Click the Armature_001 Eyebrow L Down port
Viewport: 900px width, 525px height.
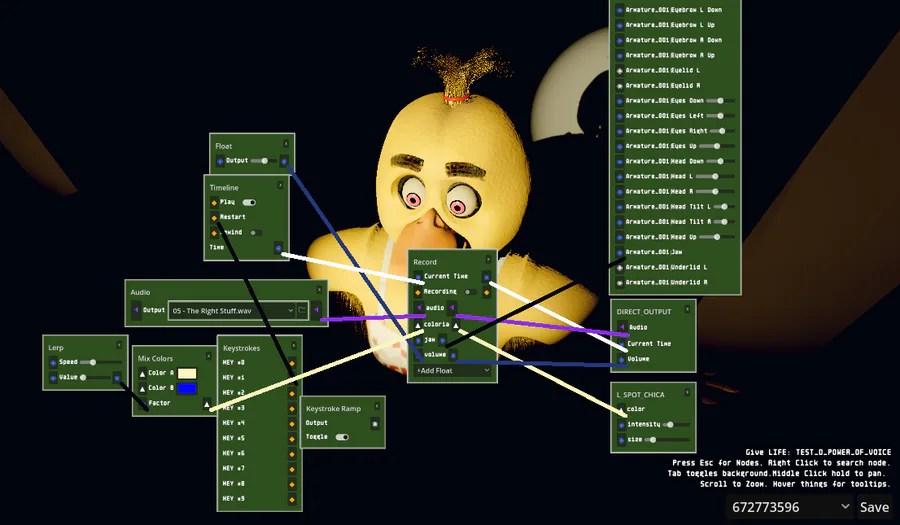(x=619, y=10)
